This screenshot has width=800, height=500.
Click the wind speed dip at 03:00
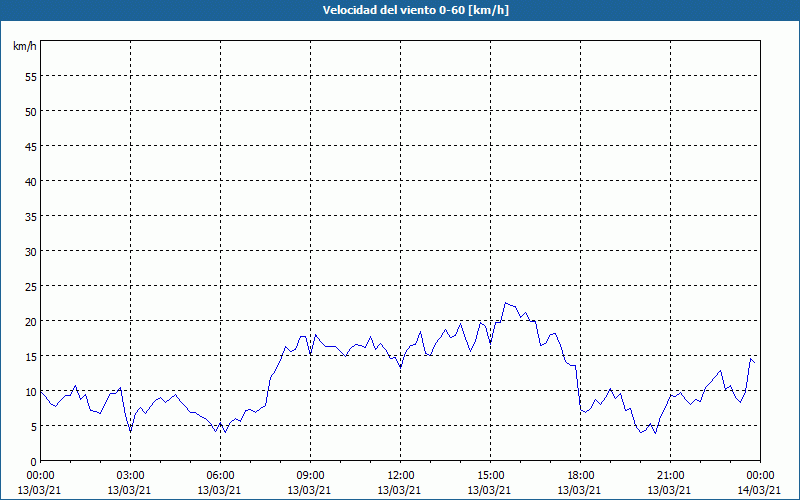pyautogui.click(x=131, y=432)
